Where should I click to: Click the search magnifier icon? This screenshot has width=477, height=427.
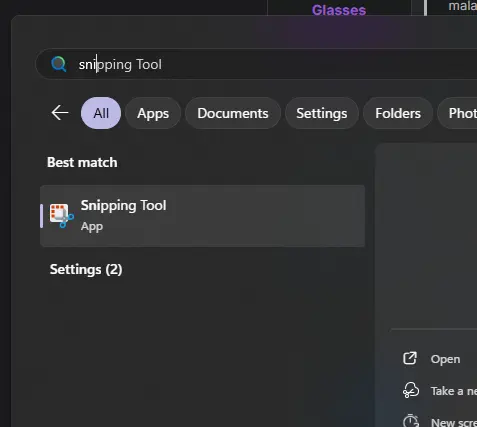tap(59, 64)
